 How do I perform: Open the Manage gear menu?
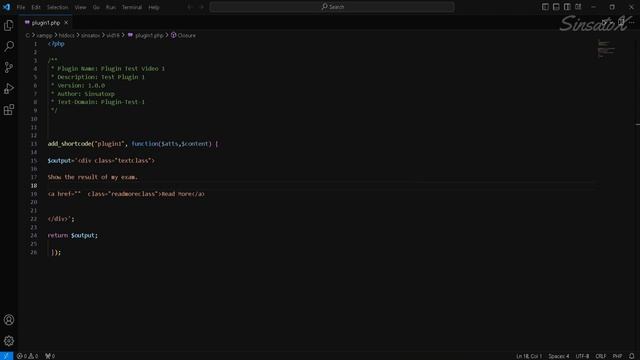(9, 341)
